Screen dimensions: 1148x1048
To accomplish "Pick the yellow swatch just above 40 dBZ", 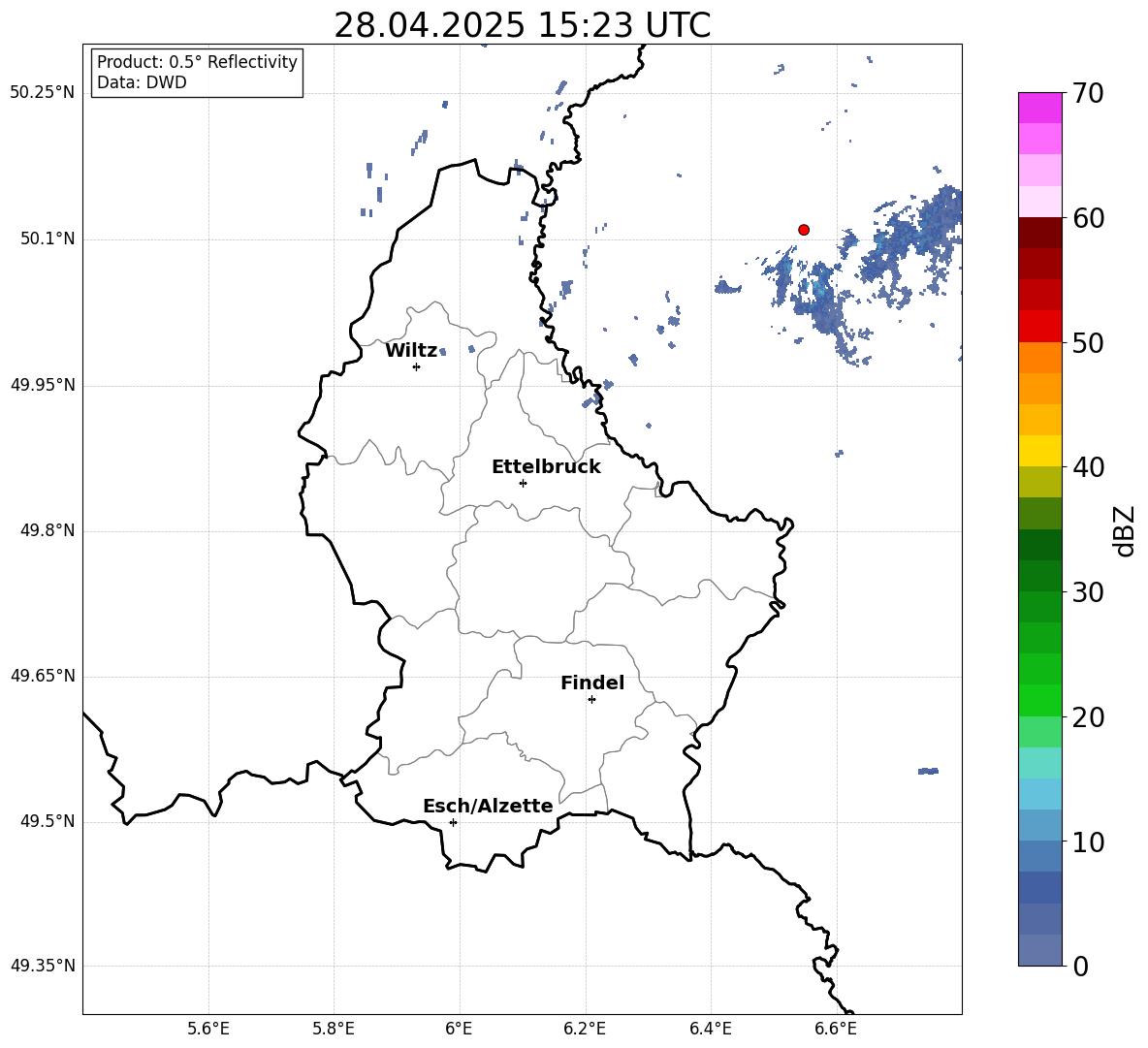I will coord(1040,451).
